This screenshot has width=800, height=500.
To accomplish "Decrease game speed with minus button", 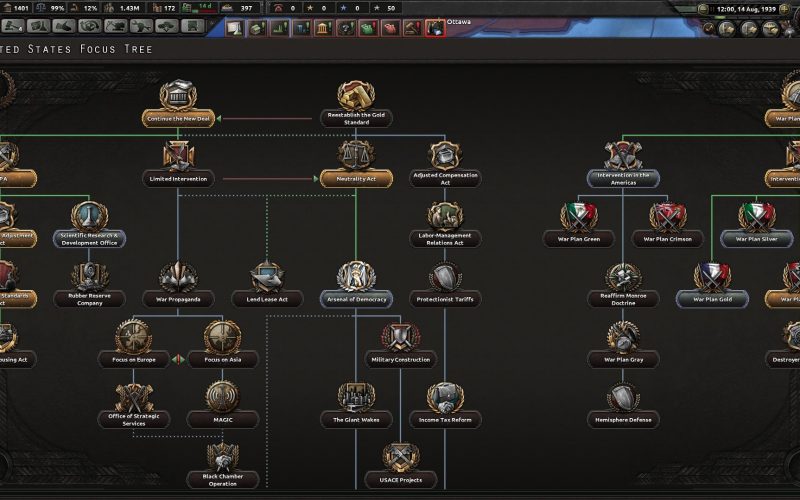I will coord(703,9).
